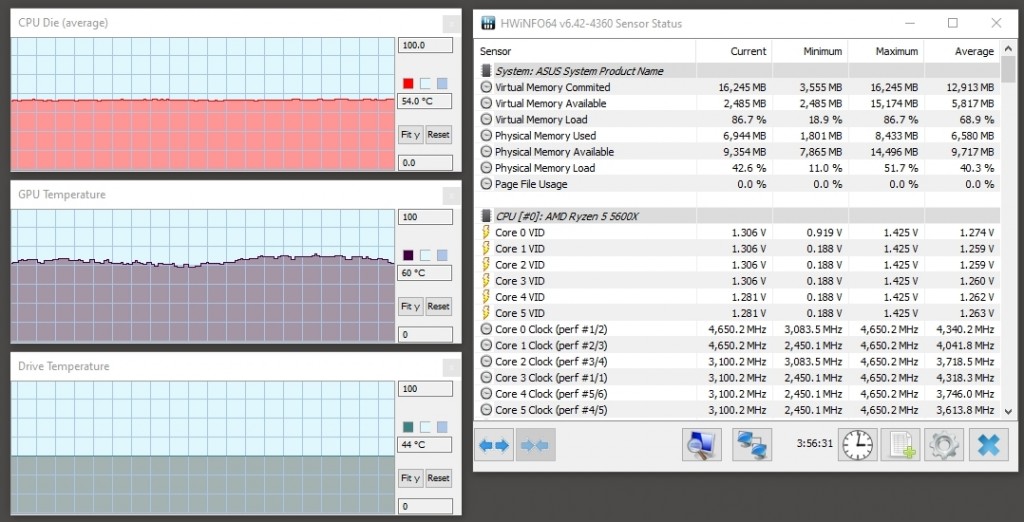The height and width of the screenshot is (522, 1024).
Task: Click the CPU Die graph corner button
Action: coord(451,24)
